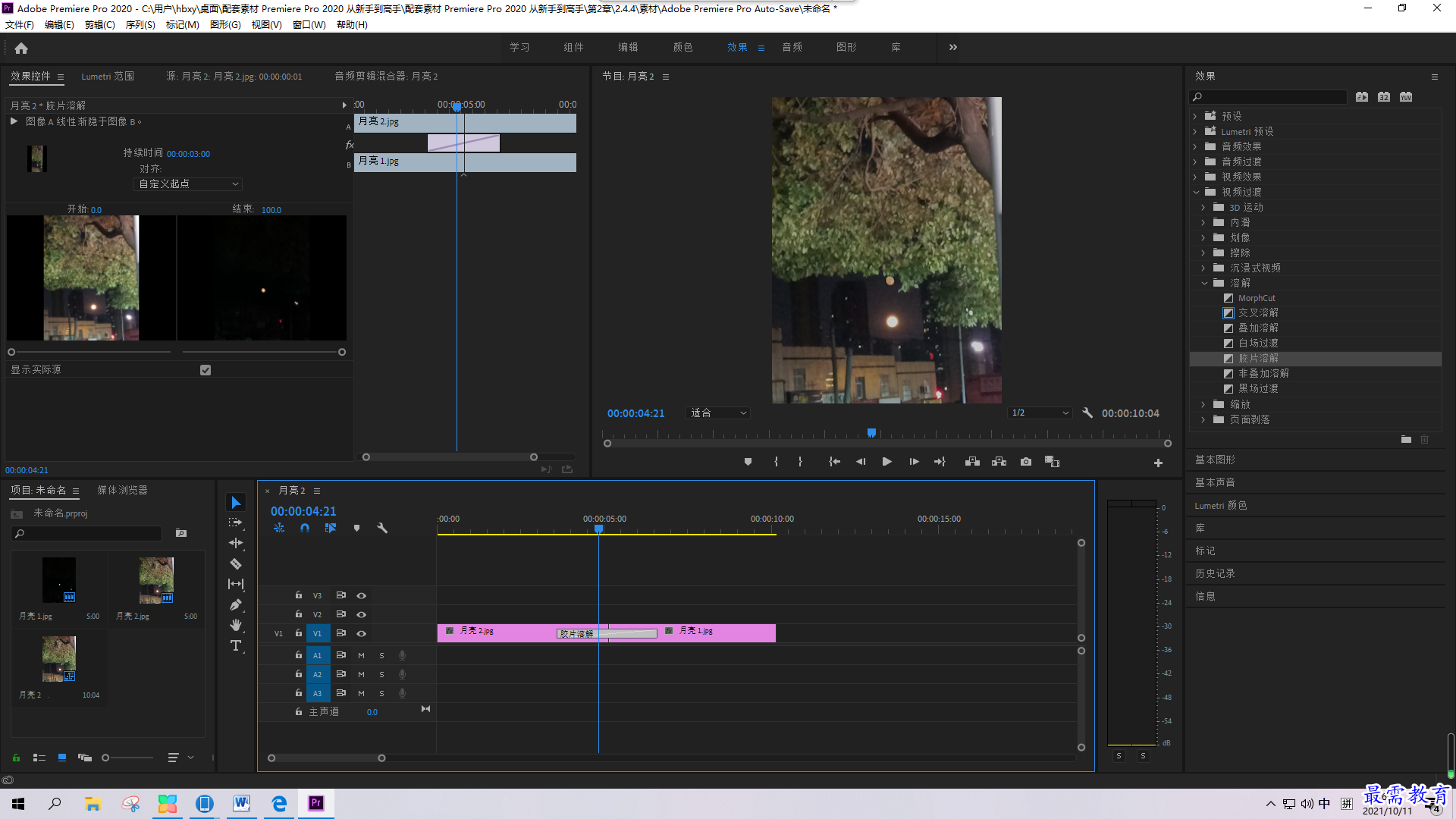The width and height of the screenshot is (1456, 819).
Task: Mute audio track A1
Action: coord(361,656)
